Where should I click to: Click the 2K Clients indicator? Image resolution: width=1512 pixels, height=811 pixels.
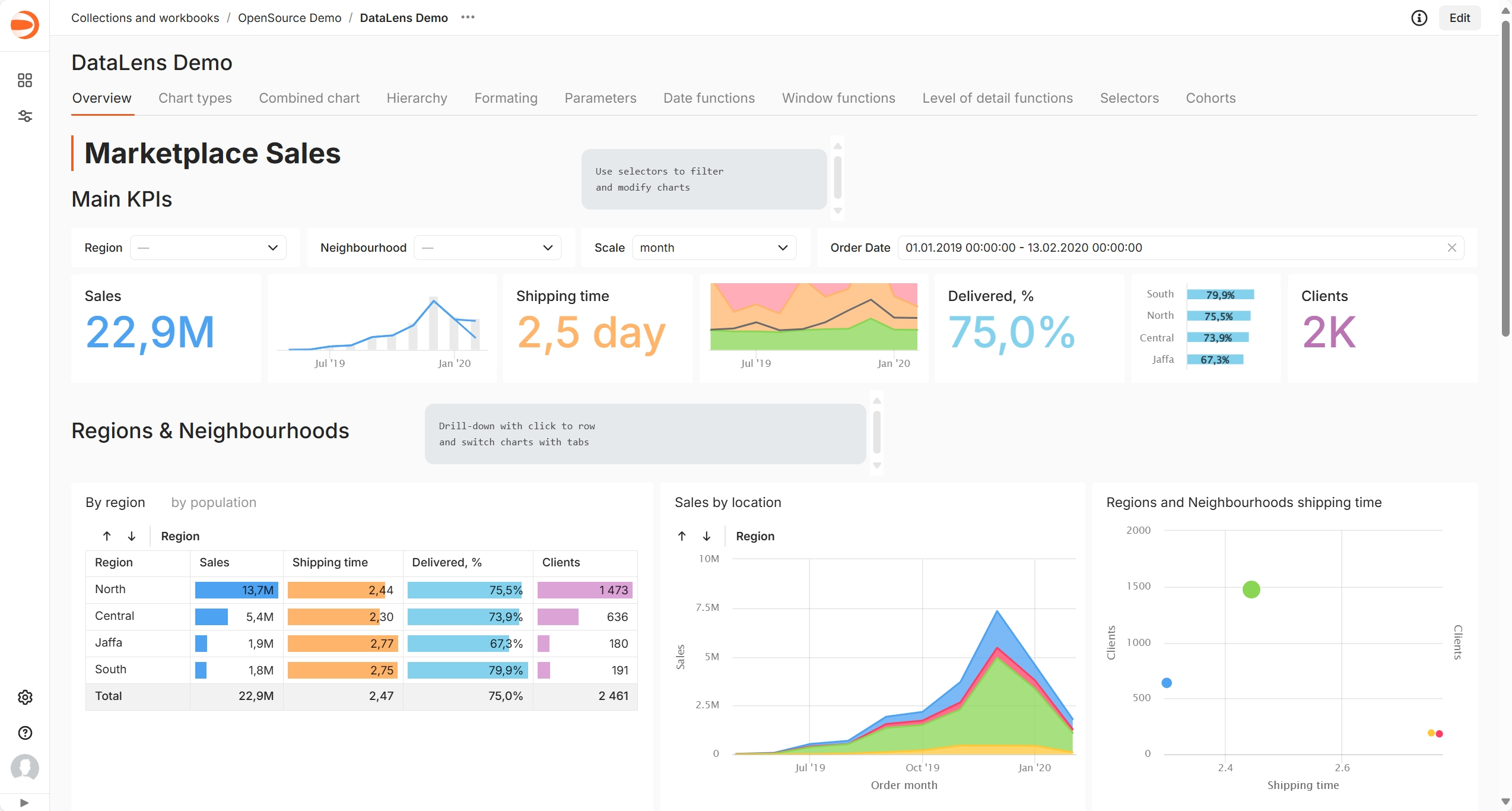[1329, 332]
